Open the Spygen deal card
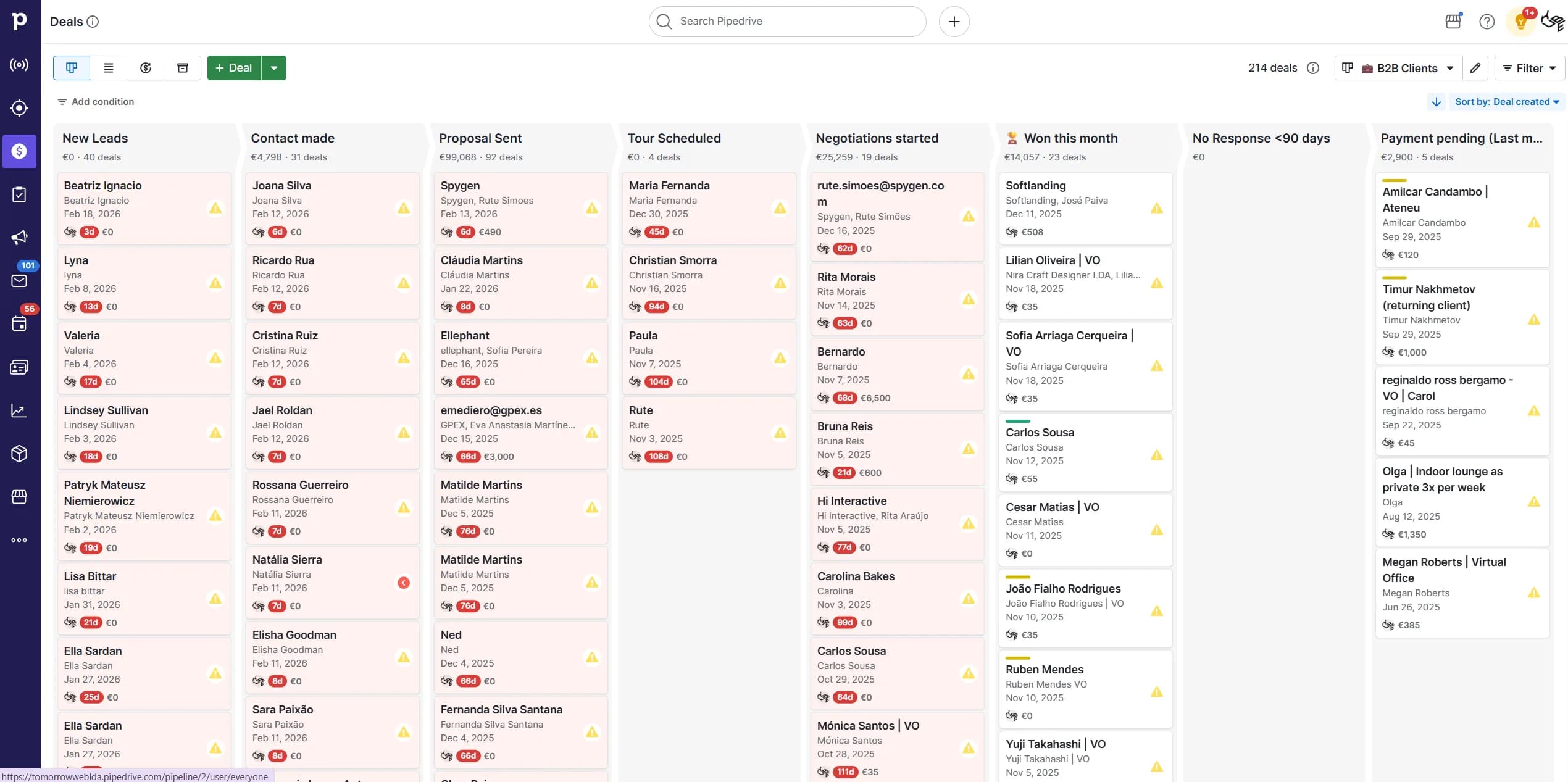 click(520, 209)
